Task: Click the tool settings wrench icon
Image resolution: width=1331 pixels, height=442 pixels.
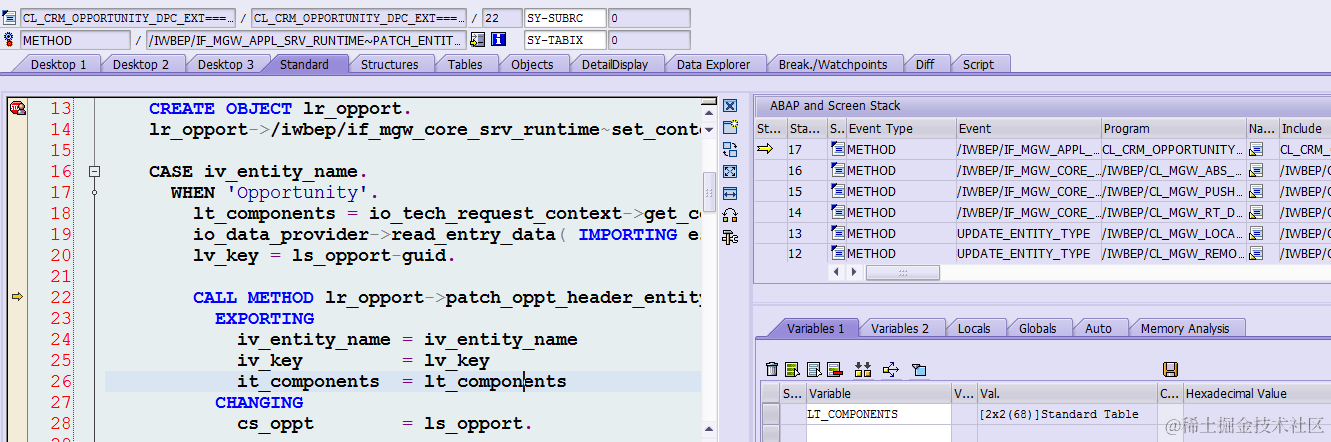Action: 730,237
